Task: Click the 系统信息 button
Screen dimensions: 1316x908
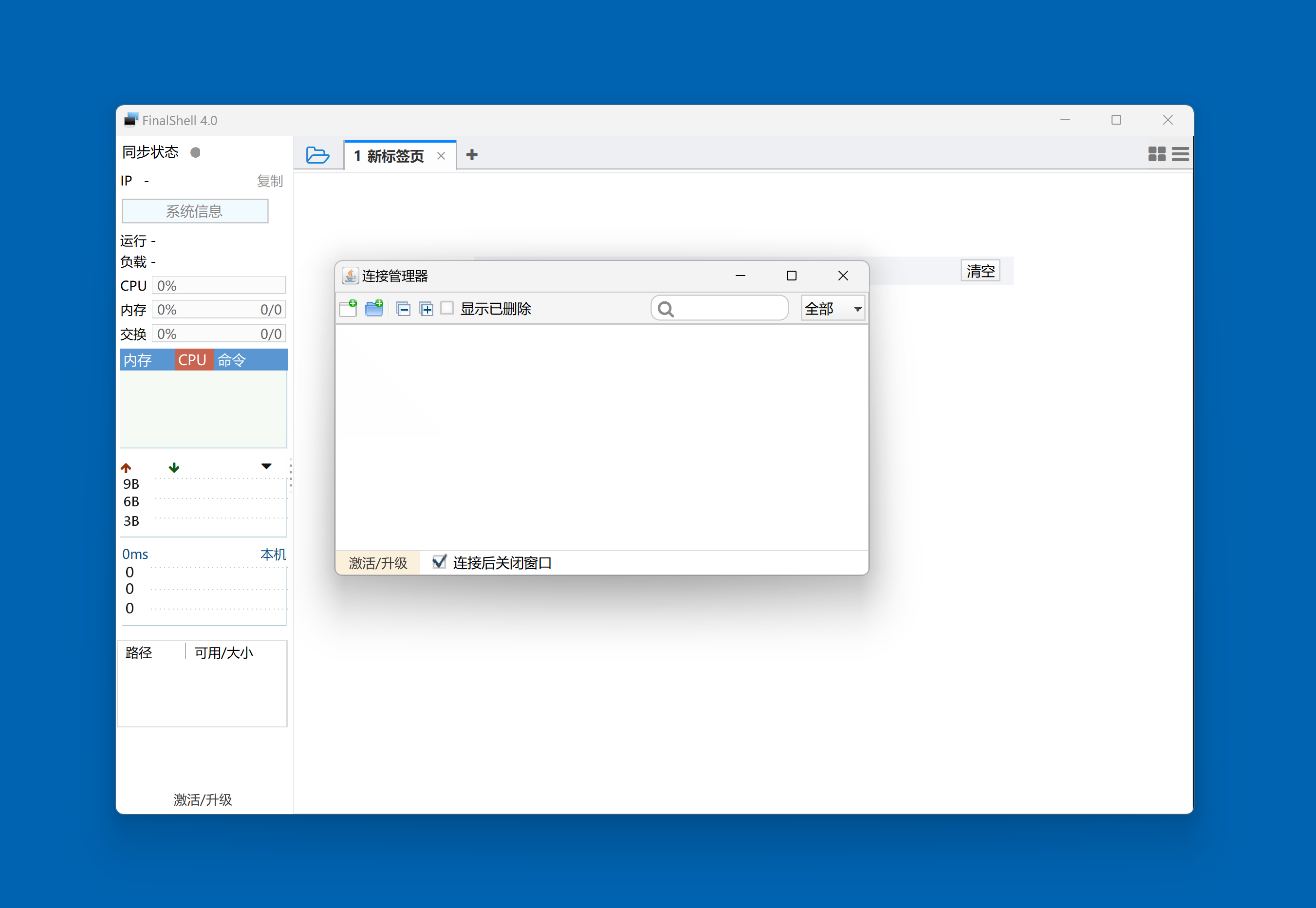Action: [x=195, y=211]
